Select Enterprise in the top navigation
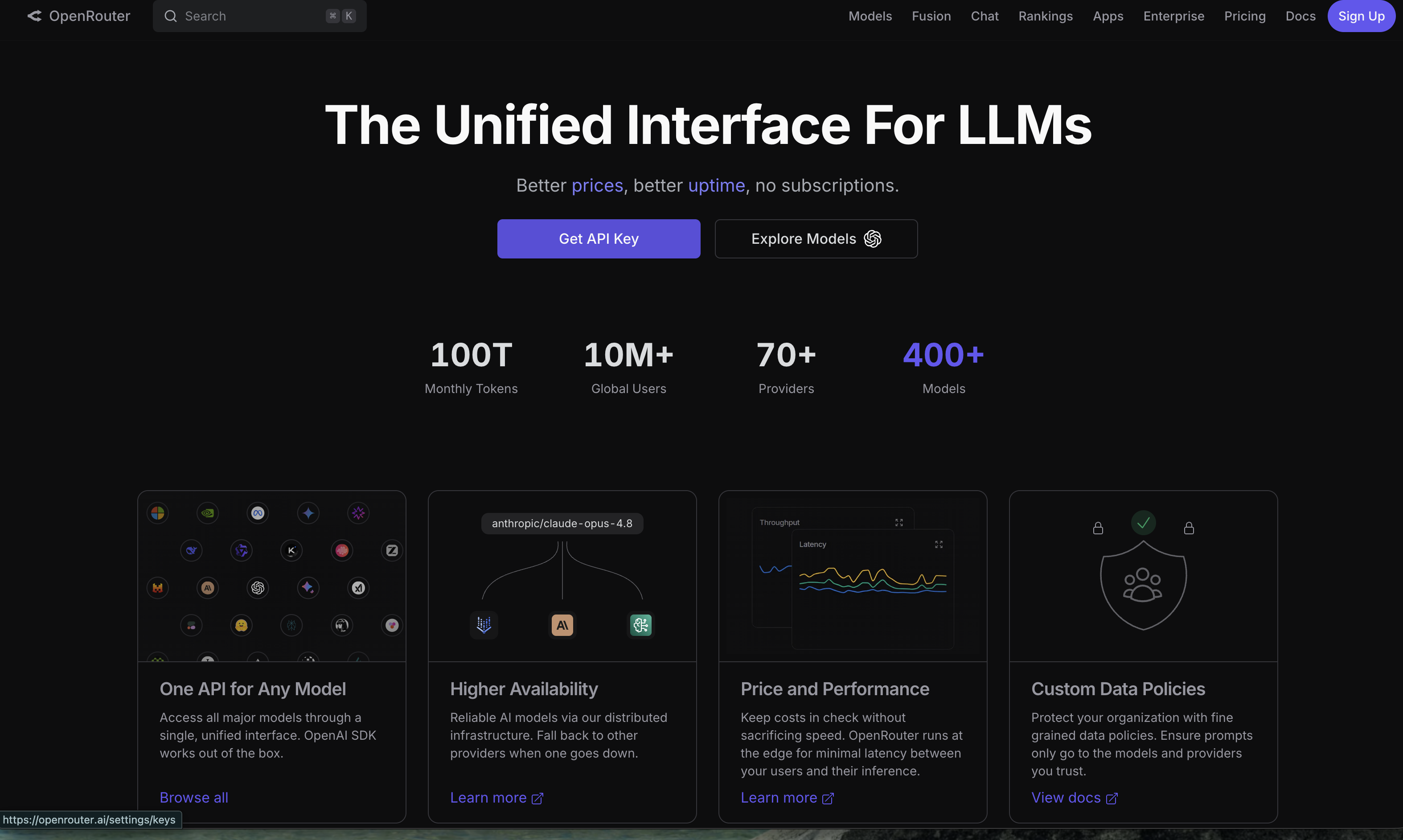This screenshot has height=840, width=1403. click(x=1173, y=16)
